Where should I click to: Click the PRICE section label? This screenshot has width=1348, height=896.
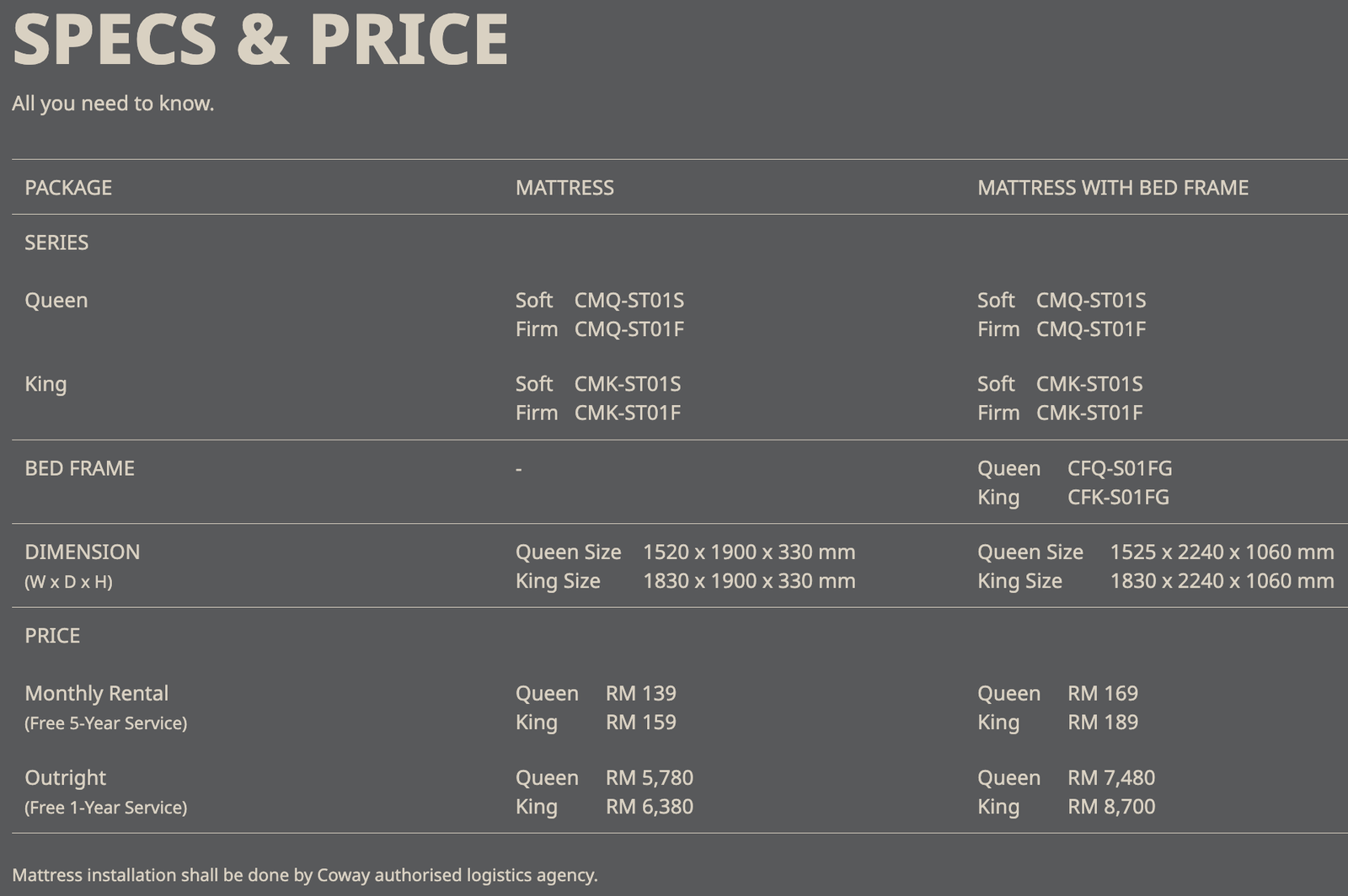click(x=52, y=636)
